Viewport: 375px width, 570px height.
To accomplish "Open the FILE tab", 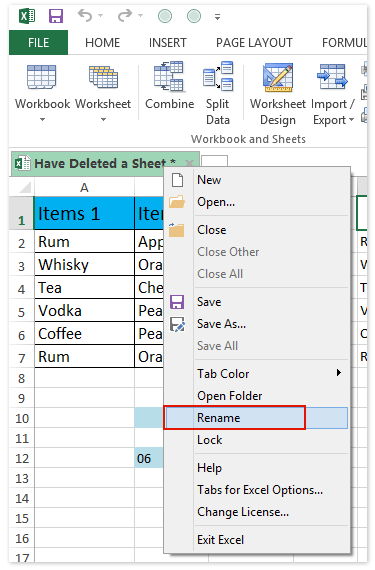I will coord(38,43).
